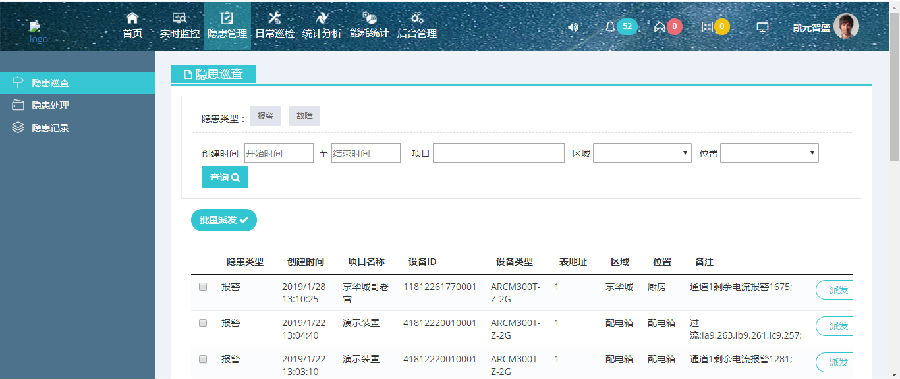900x379 pixels.
Task: Expand the 区域 area dropdown
Action: (642, 153)
